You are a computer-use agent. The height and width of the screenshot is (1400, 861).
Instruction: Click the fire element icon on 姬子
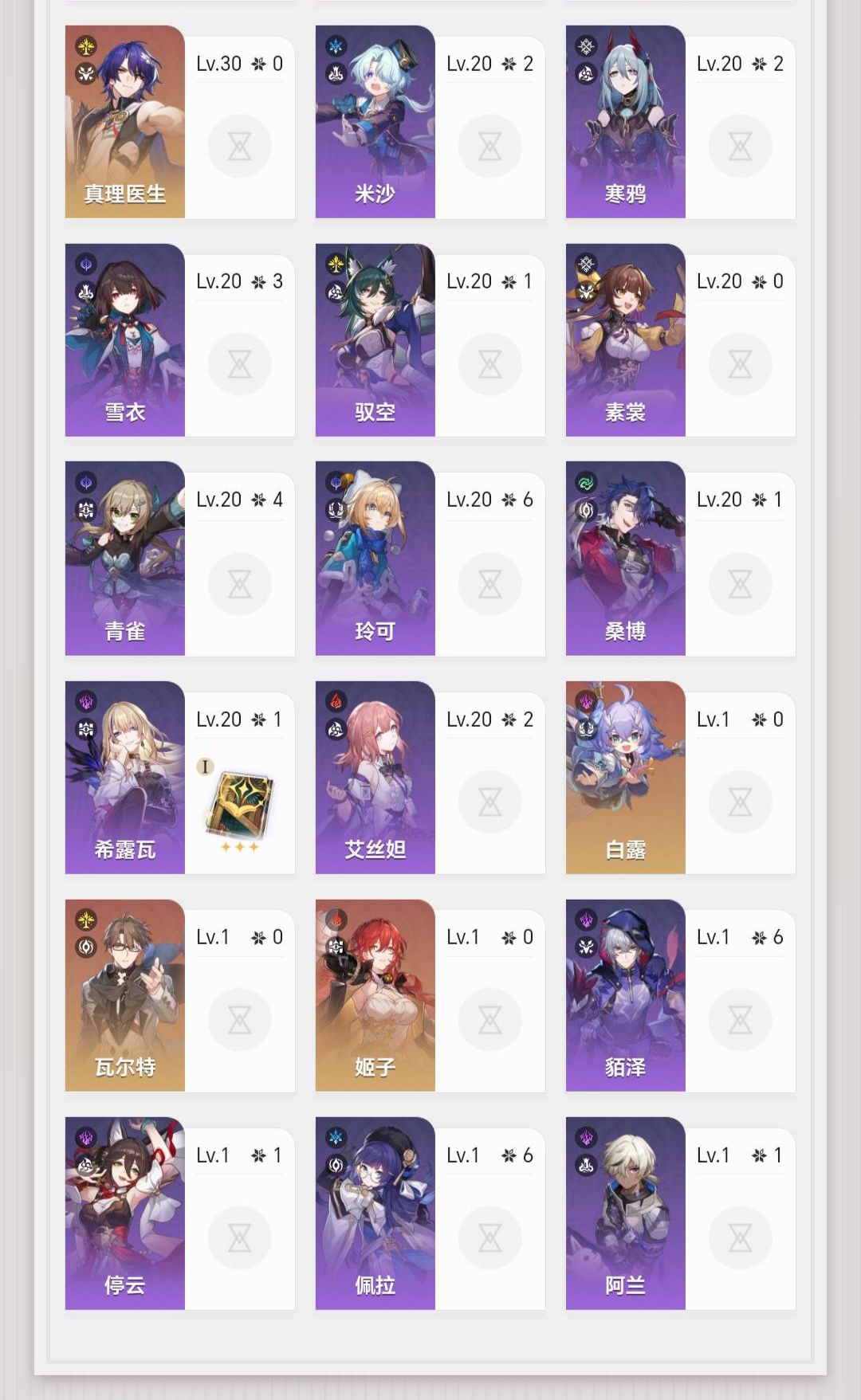tap(336, 920)
